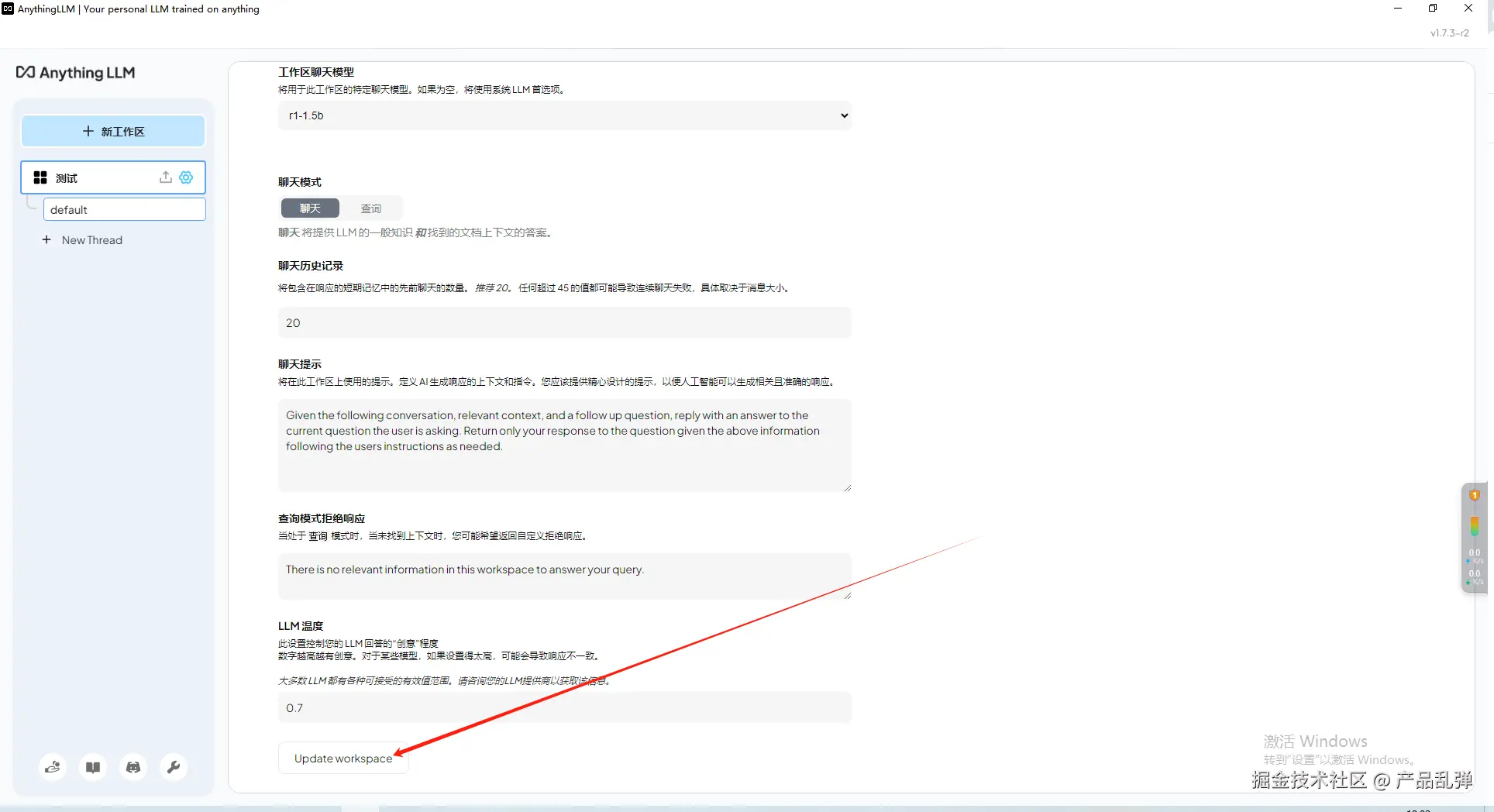Minimize the AnythingLLM window
The width and height of the screenshot is (1494, 812).
pyautogui.click(x=1398, y=9)
